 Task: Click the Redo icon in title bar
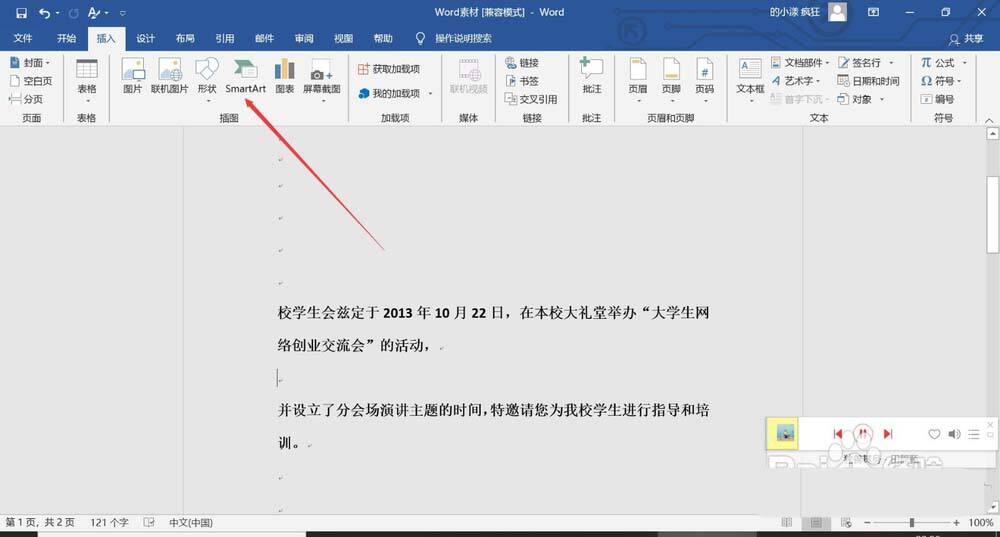click(74, 13)
